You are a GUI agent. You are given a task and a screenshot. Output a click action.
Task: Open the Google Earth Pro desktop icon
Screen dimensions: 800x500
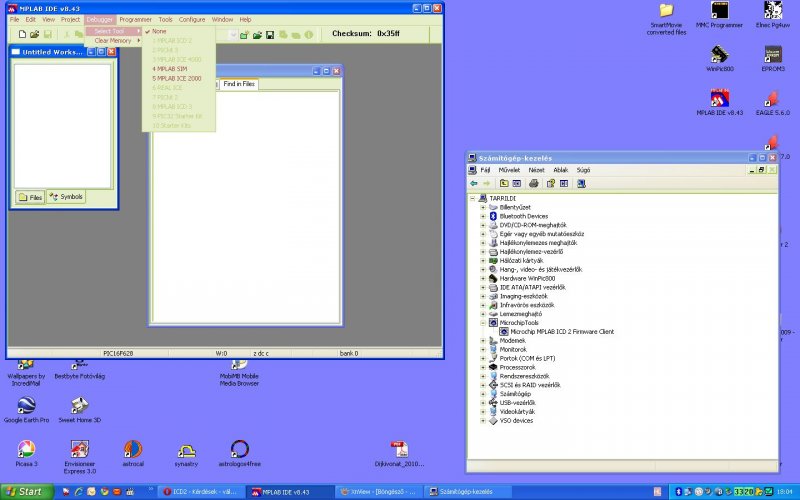[x=26, y=409]
